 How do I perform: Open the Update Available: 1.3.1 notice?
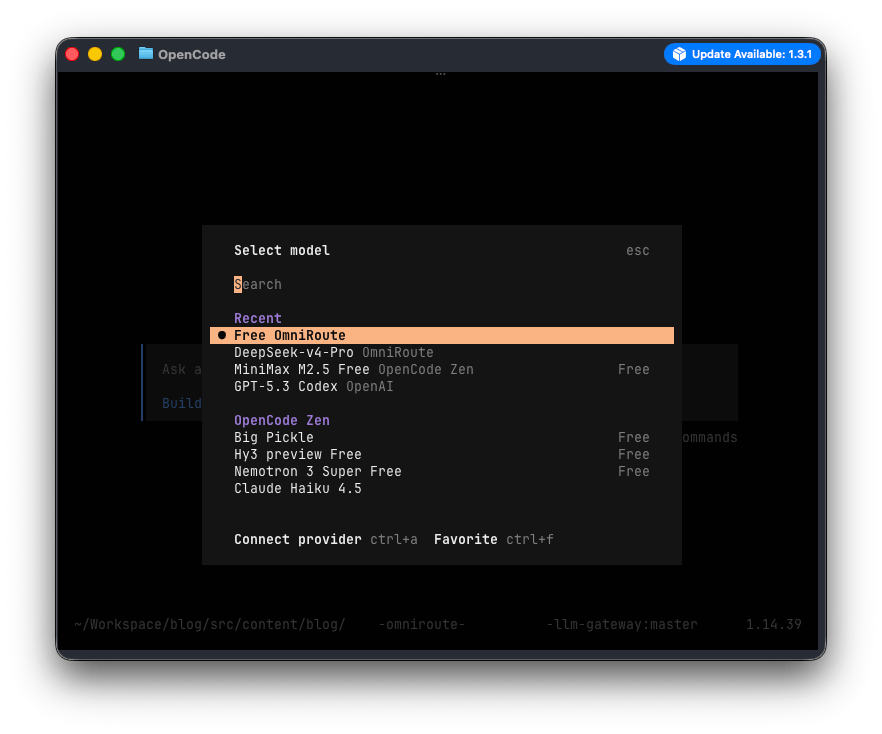tap(742, 54)
